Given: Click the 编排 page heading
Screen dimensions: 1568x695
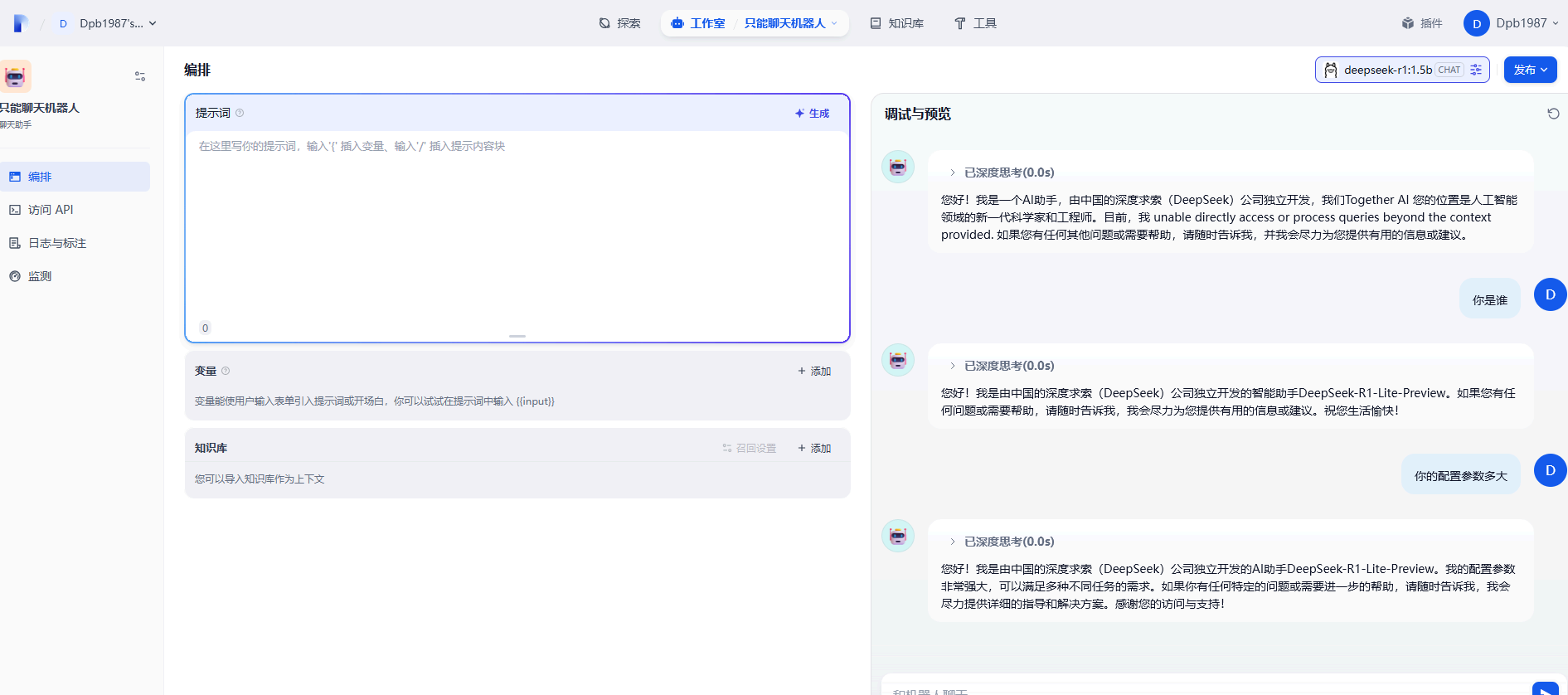Looking at the screenshot, I should [197, 70].
